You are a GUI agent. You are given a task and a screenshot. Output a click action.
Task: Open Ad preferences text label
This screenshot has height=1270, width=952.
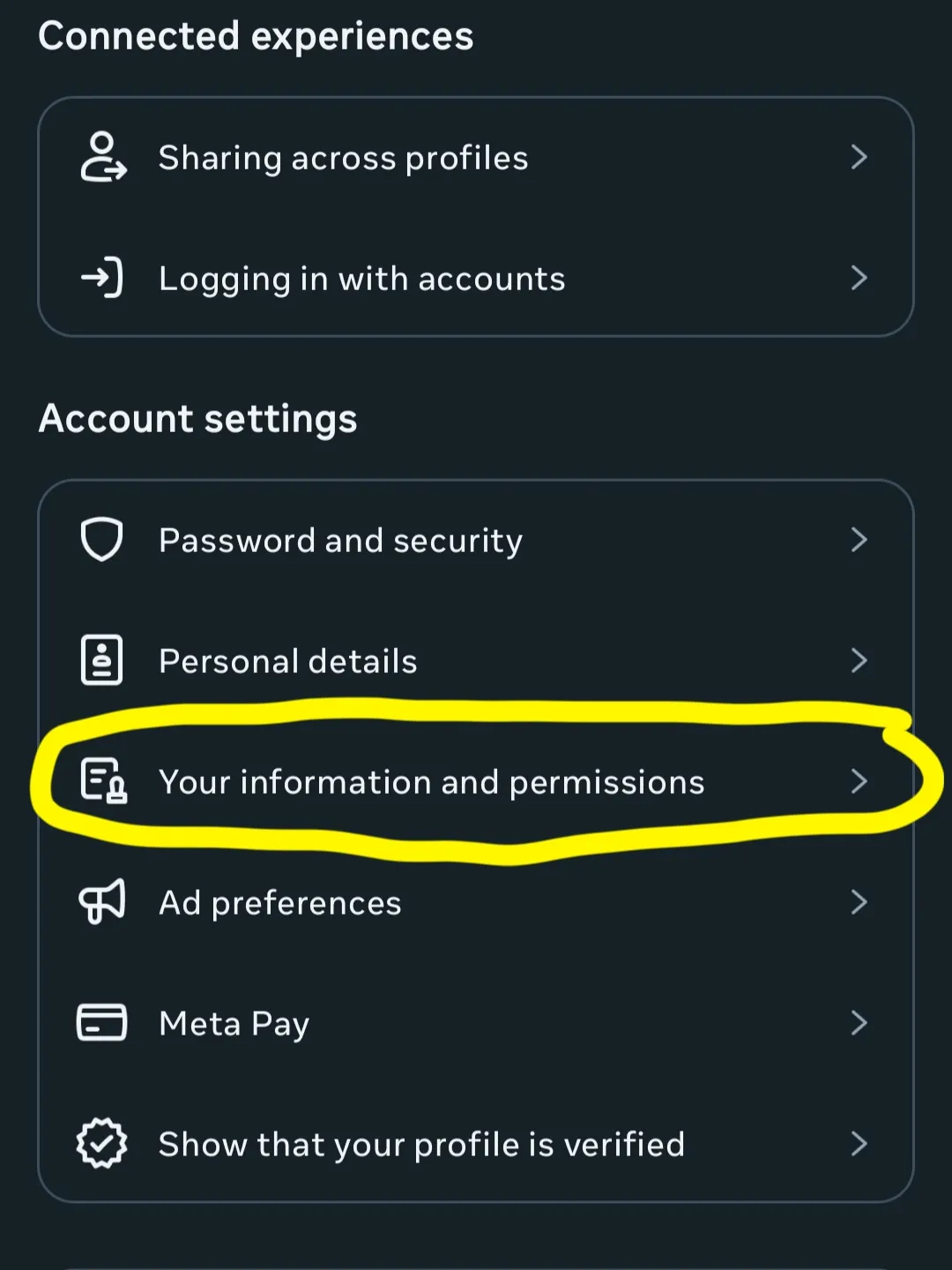click(x=280, y=903)
